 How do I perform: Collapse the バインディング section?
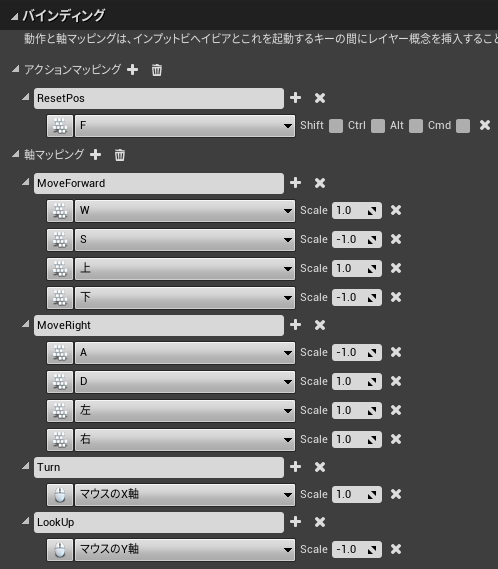click(15, 16)
